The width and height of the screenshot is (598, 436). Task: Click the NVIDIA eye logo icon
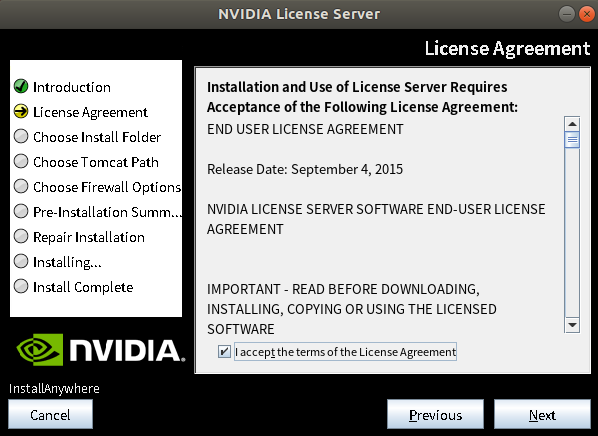click(x=40, y=349)
